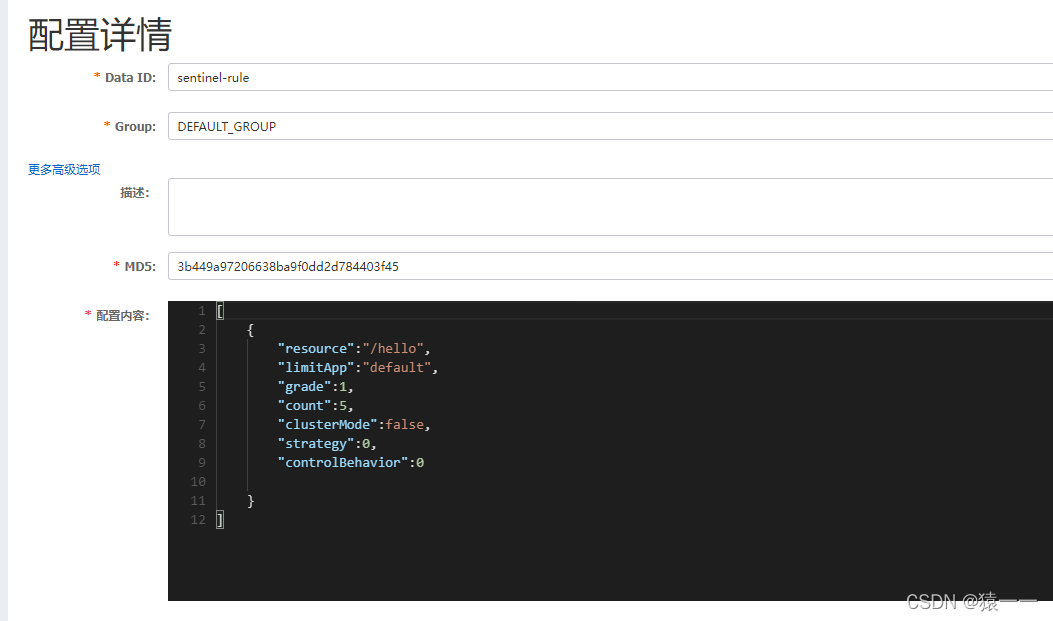Click the closing curly brace on line 11
1053x621 pixels.
tap(250, 501)
